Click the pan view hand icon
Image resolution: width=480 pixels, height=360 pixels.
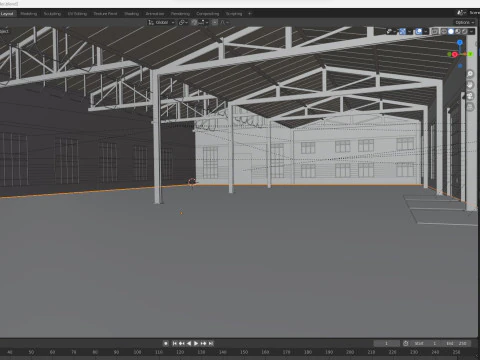click(x=470, y=85)
